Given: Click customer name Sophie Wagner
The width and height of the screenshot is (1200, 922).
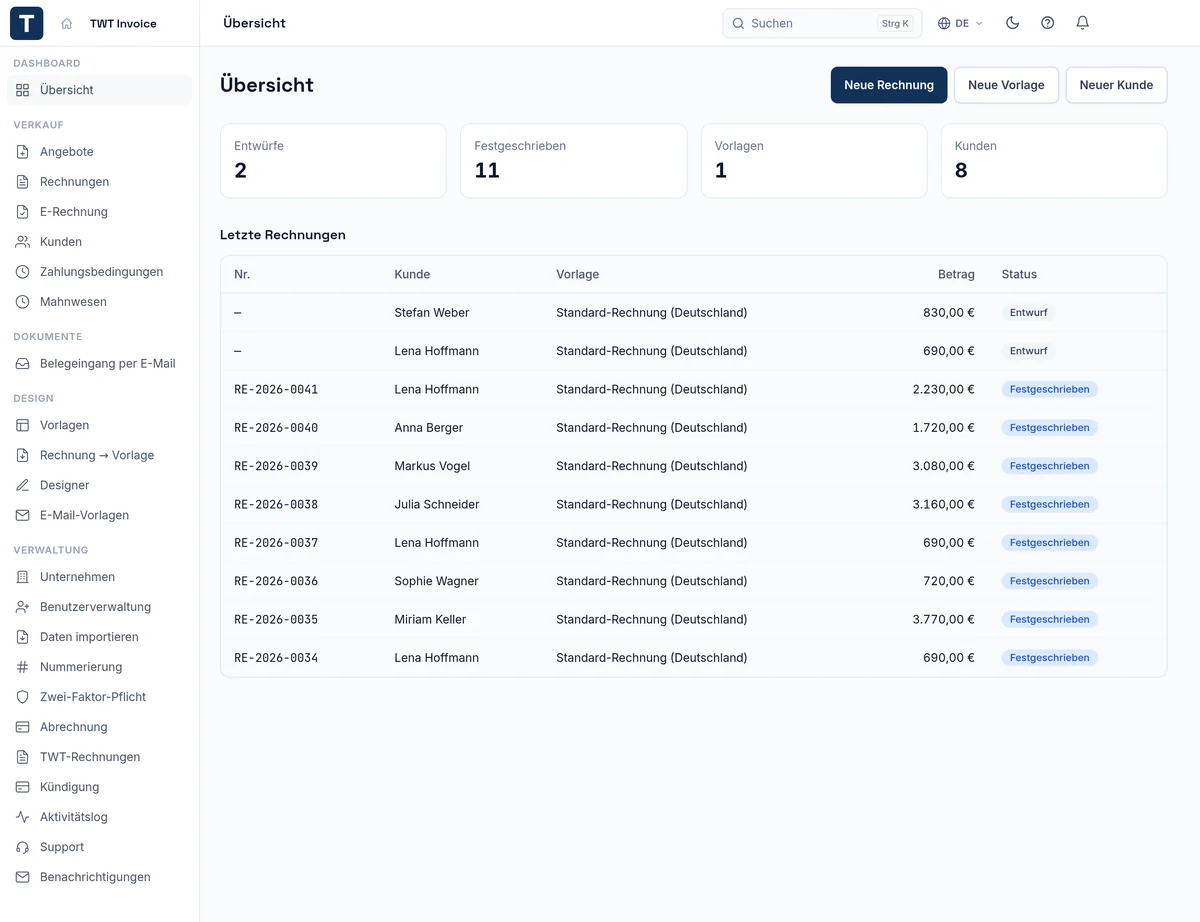Looking at the screenshot, I should coord(437,581).
